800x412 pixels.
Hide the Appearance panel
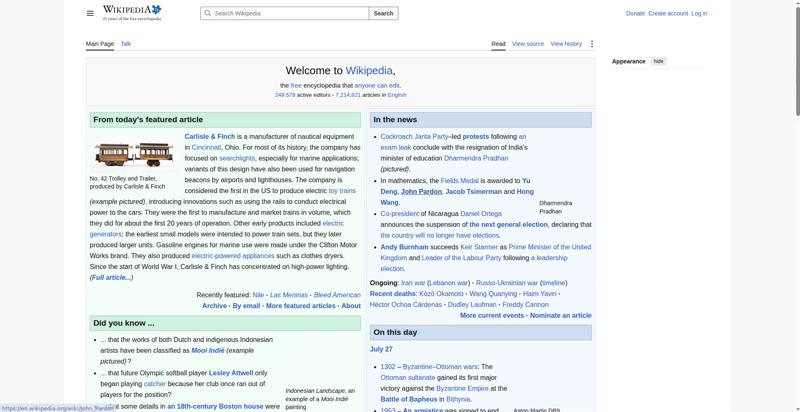tap(659, 61)
